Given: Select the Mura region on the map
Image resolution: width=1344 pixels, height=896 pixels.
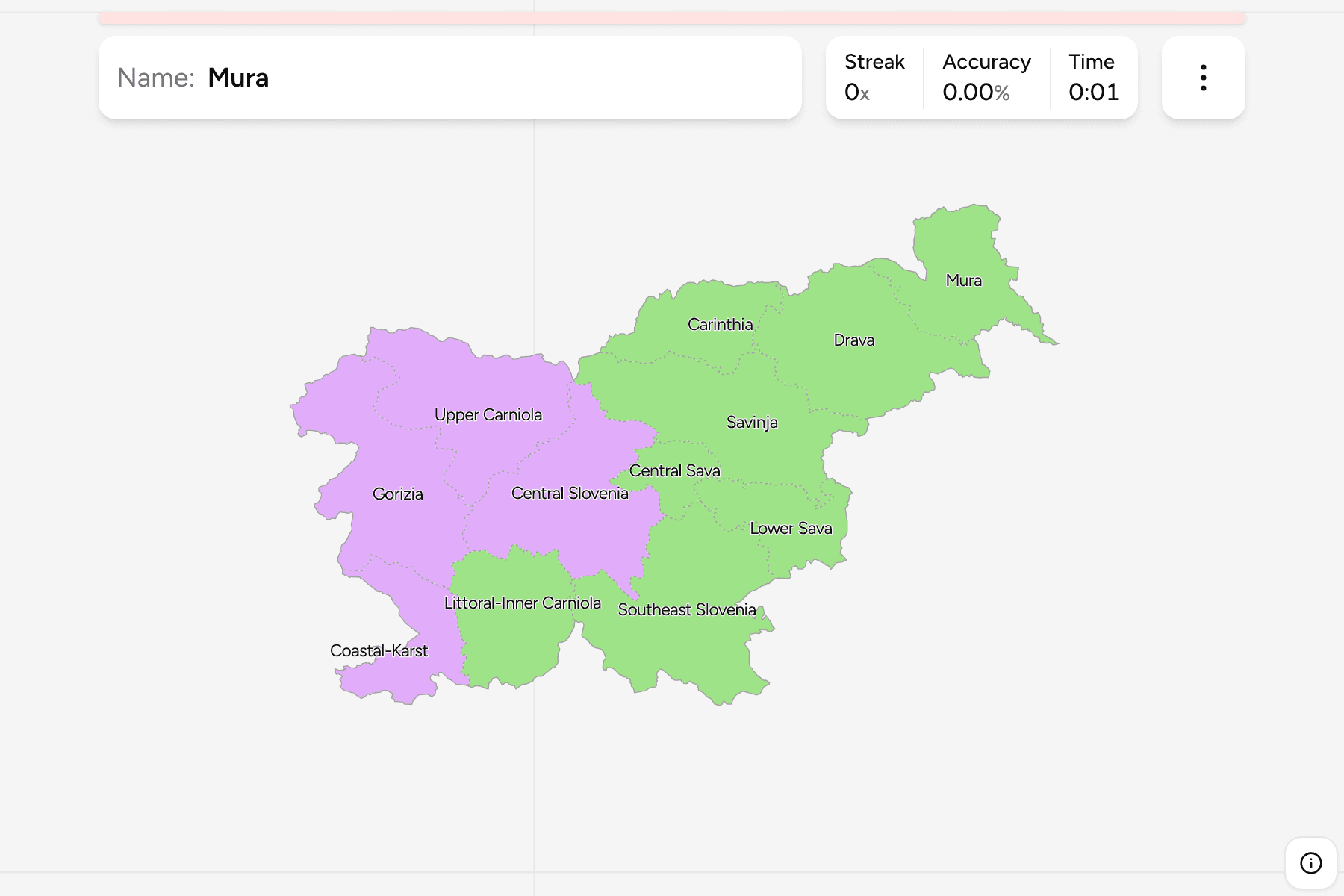Looking at the screenshot, I should tap(964, 281).
